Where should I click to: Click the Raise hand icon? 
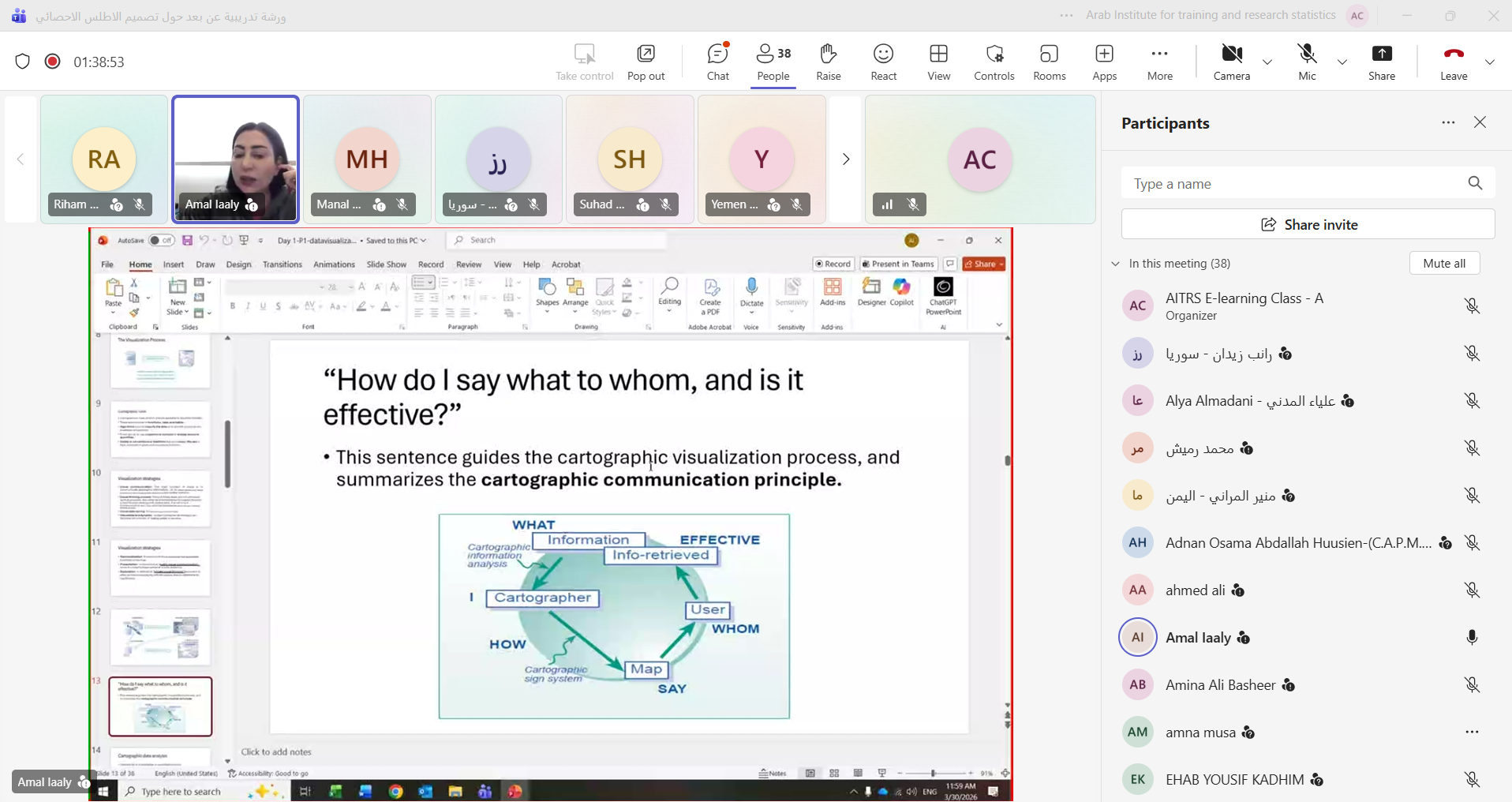point(828,62)
